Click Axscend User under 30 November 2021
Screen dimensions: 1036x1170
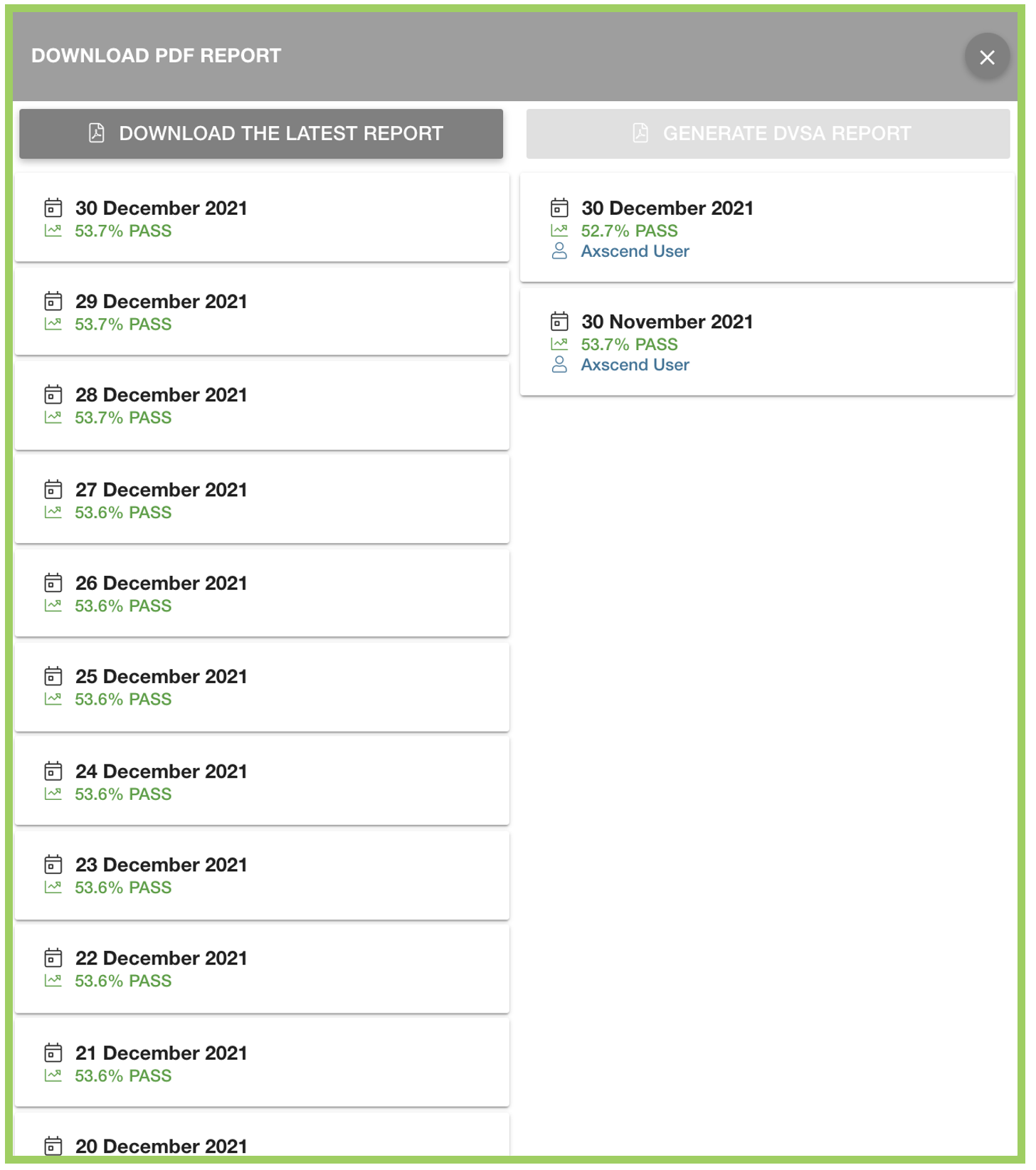[635, 365]
